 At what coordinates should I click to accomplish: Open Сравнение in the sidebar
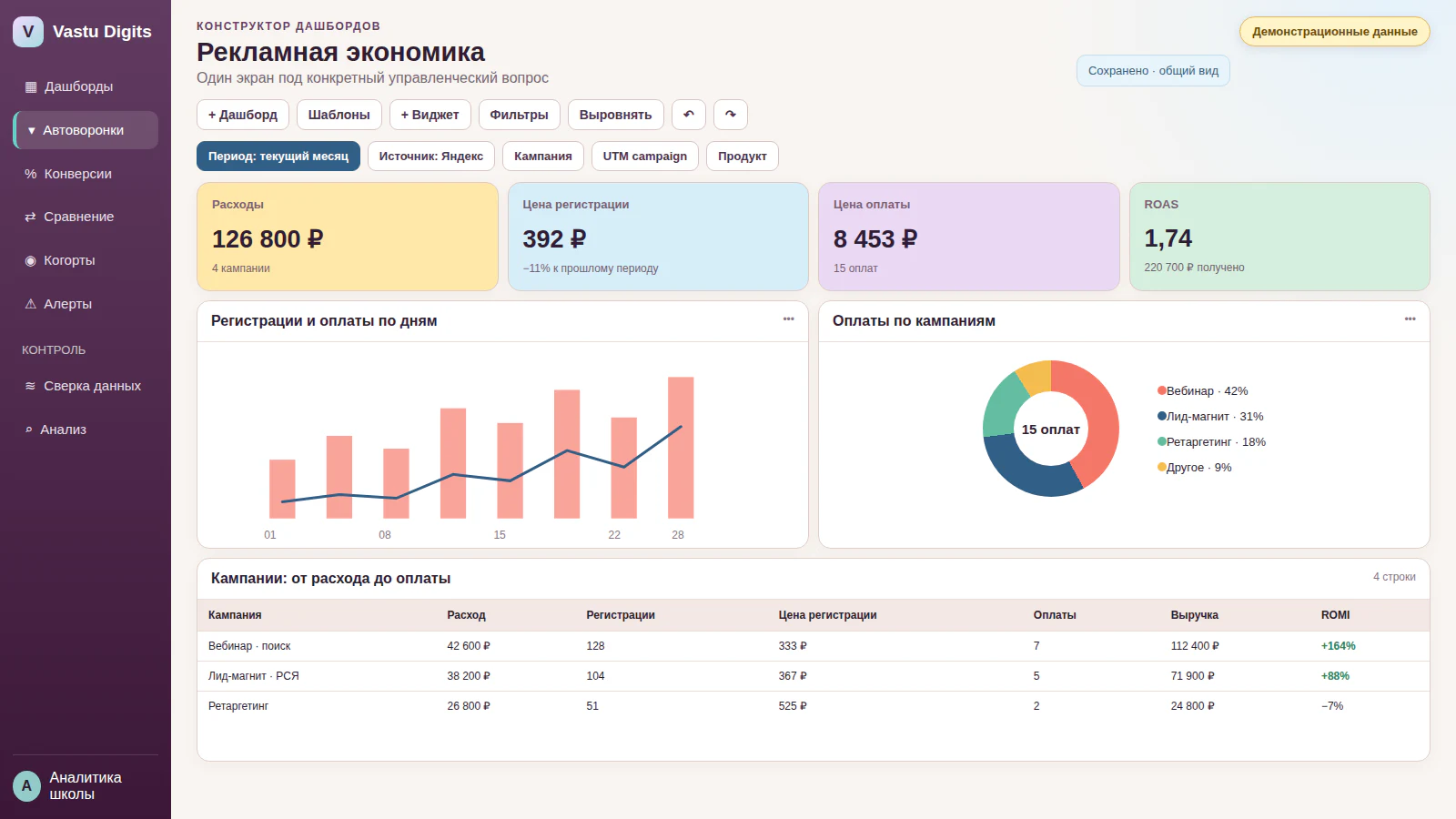86,217
